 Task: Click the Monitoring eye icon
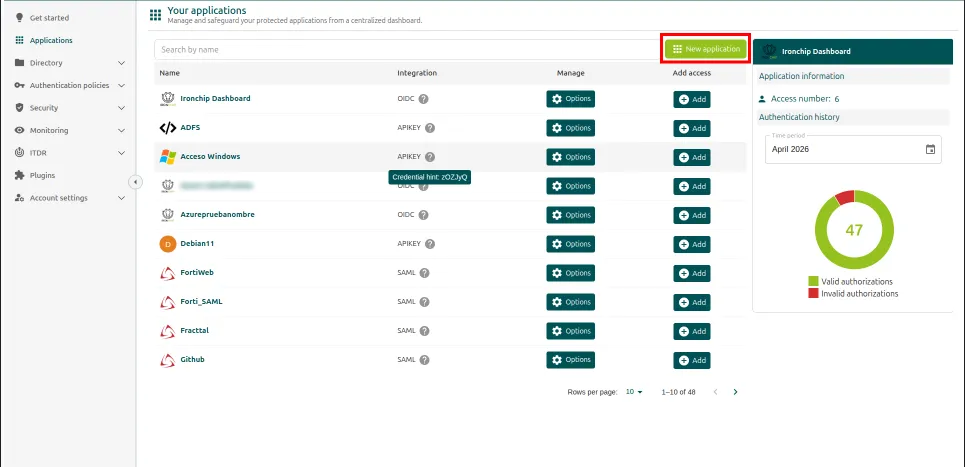[19, 130]
